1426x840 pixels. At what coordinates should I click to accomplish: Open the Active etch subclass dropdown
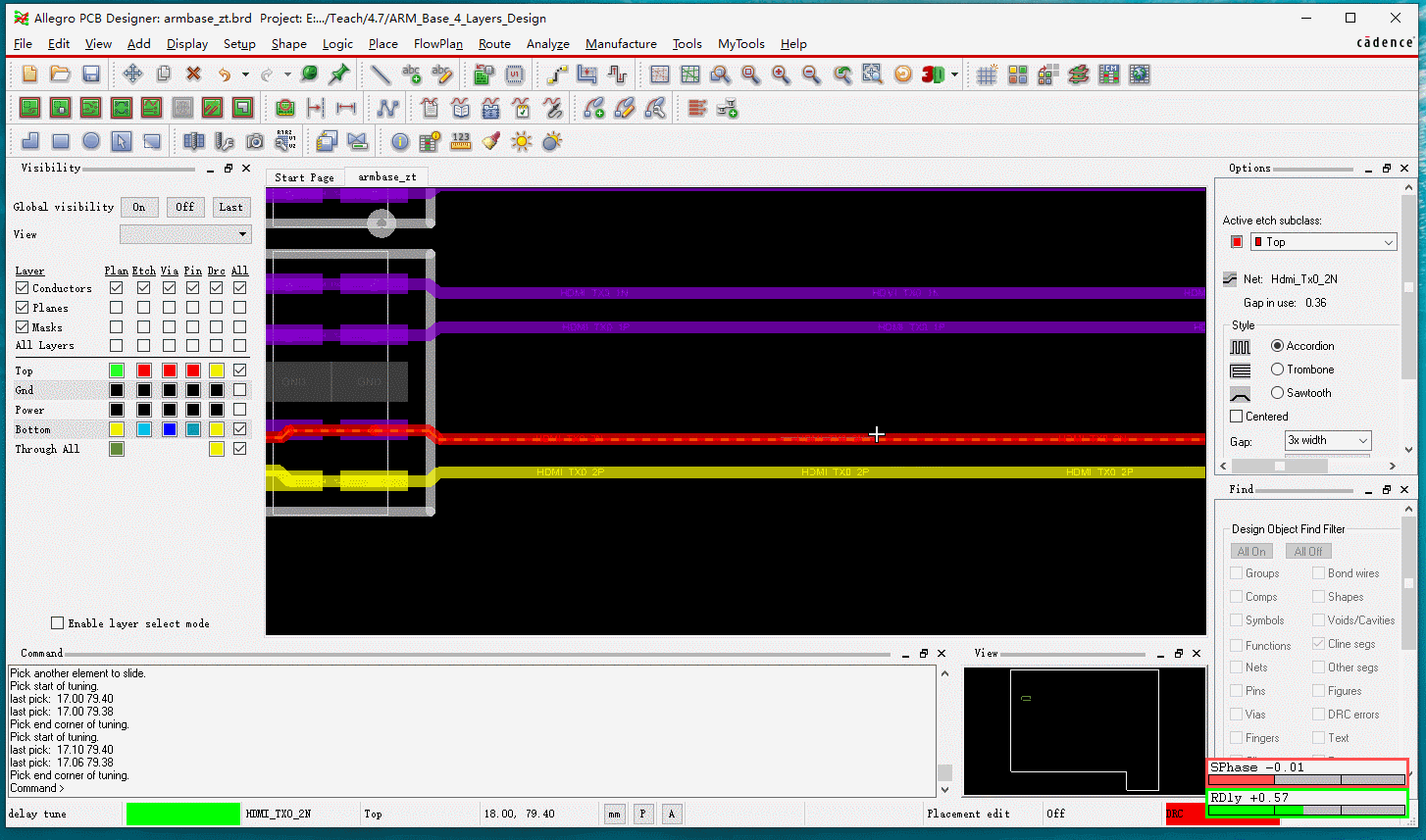(x=1323, y=242)
